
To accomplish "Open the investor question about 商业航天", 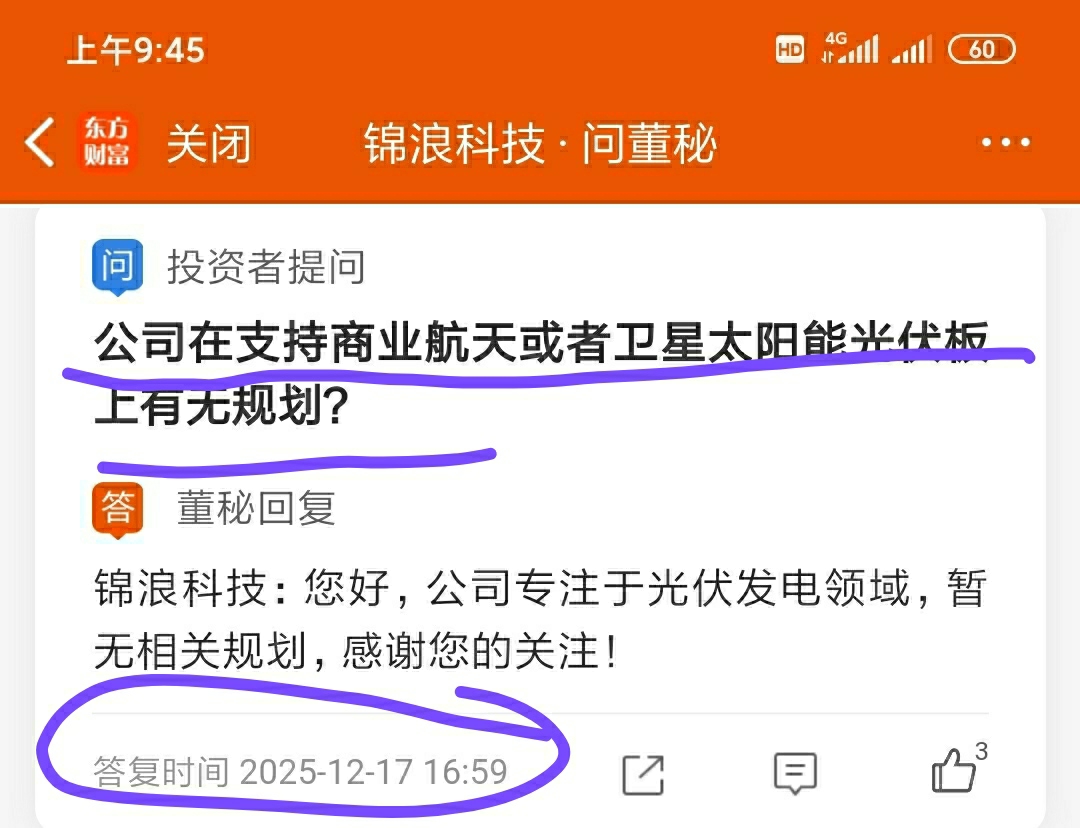I will [541, 373].
